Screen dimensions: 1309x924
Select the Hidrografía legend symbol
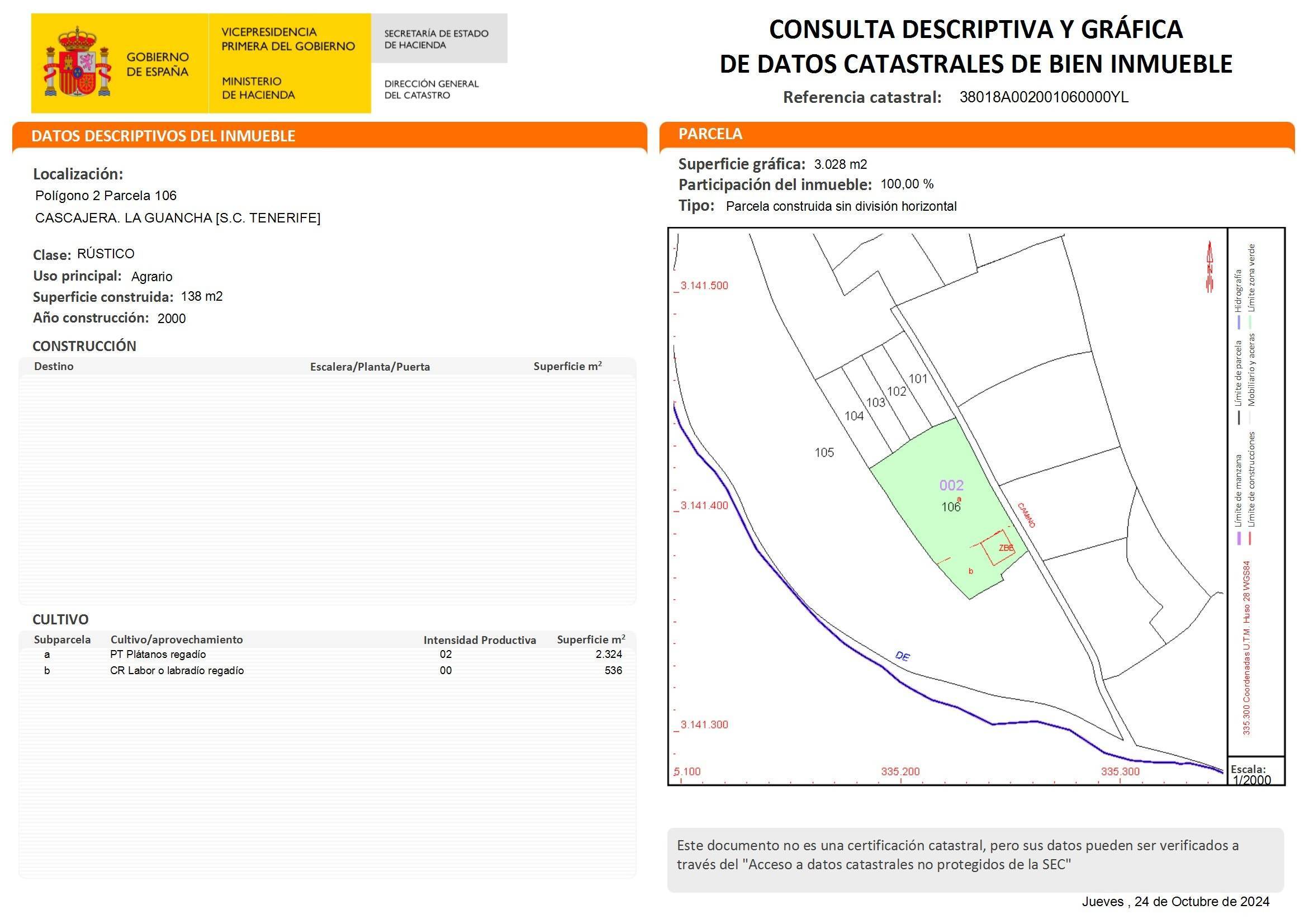pyautogui.click(x=1239, y=321)
